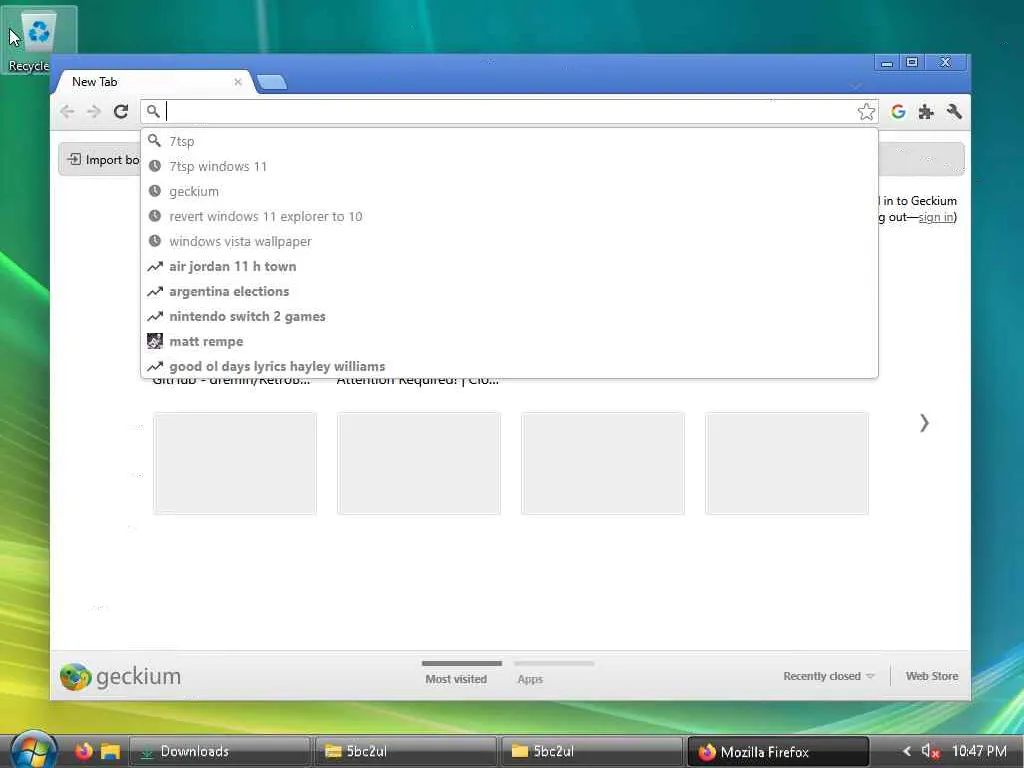Image resolution: width=1024 pixels, height=768 pixels.
Task: Bookmark this page with the star icon
Action: click(x=866, y=112)
